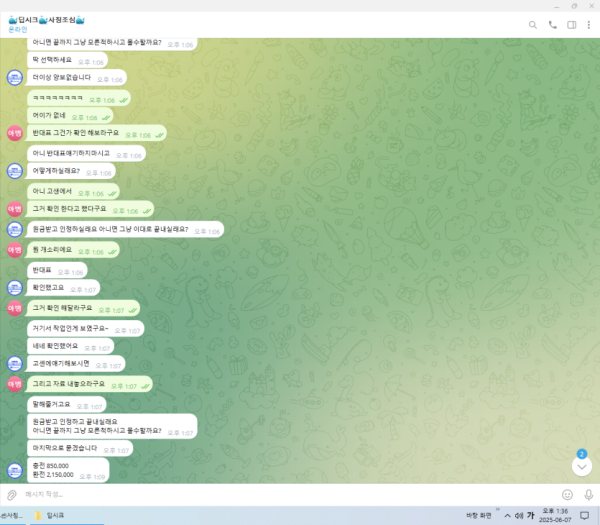Select two-line message starting 원금받고 인정하고 끝내실래요
This screenshot has width=600, height=525.
(112, 426)
